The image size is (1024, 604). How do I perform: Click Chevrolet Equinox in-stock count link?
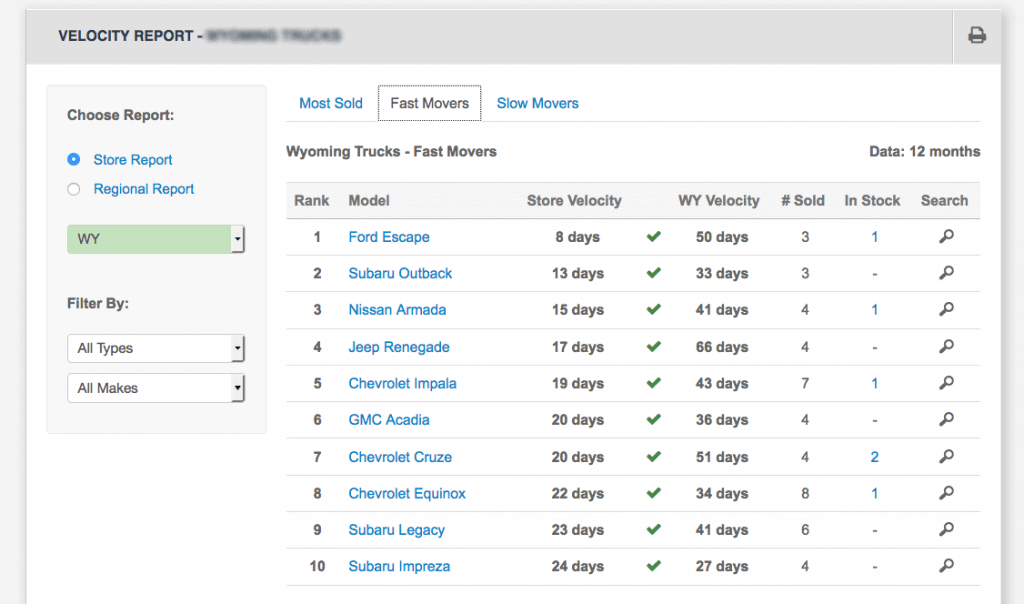[874, 494]
